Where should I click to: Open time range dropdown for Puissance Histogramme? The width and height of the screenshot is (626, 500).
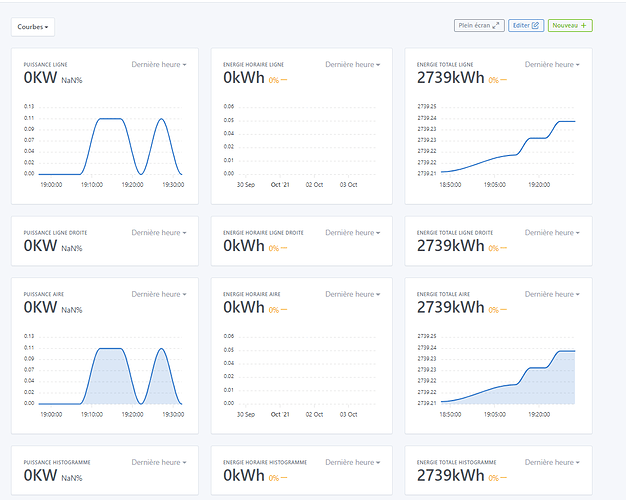159,462
